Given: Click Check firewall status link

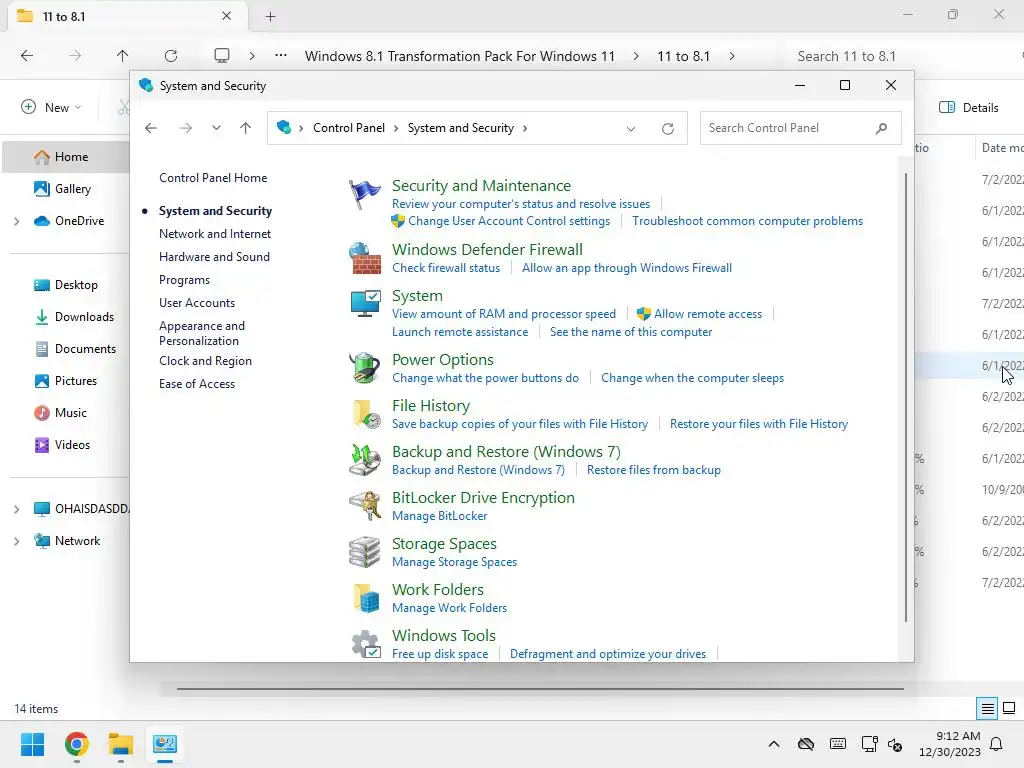Looking at the screenshot, I should click(446, 268).
